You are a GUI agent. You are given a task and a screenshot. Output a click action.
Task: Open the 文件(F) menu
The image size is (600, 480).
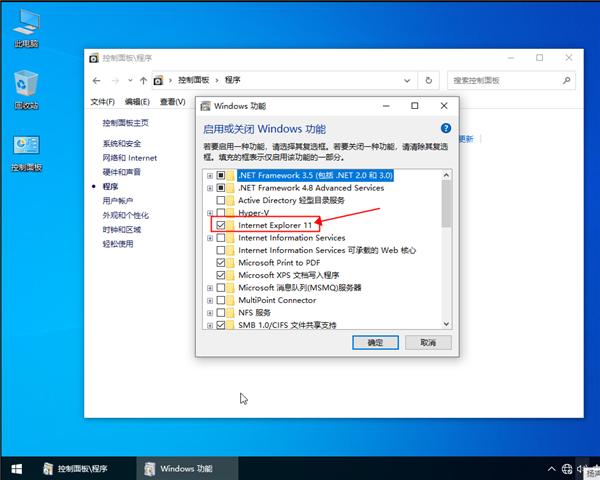(x=103, y=102)
